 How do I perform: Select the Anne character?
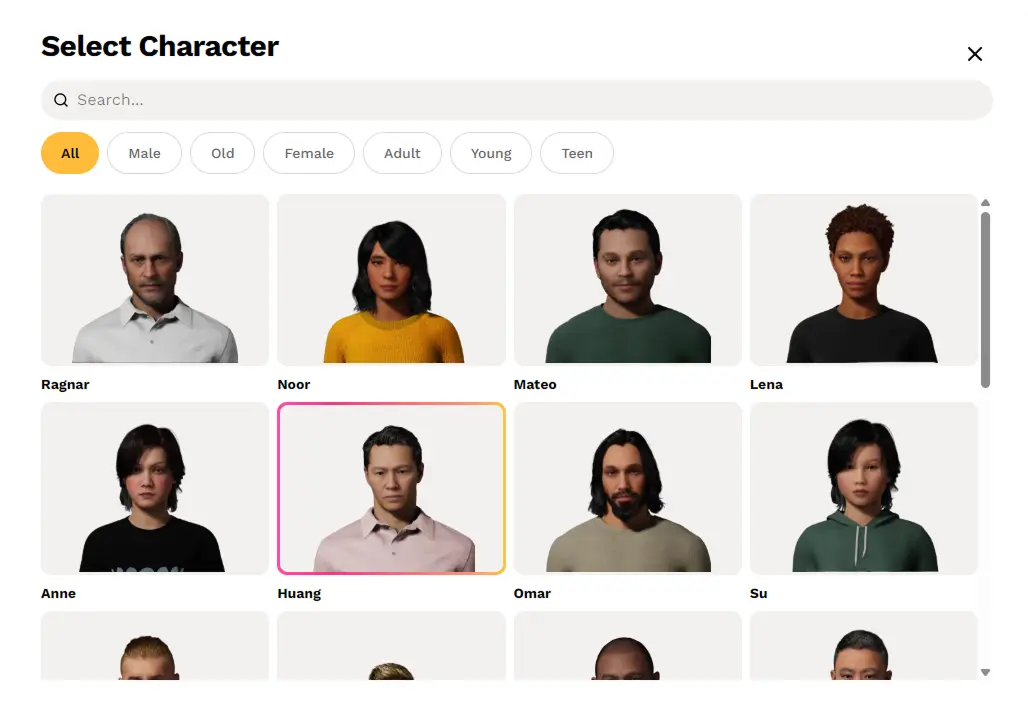154,488
